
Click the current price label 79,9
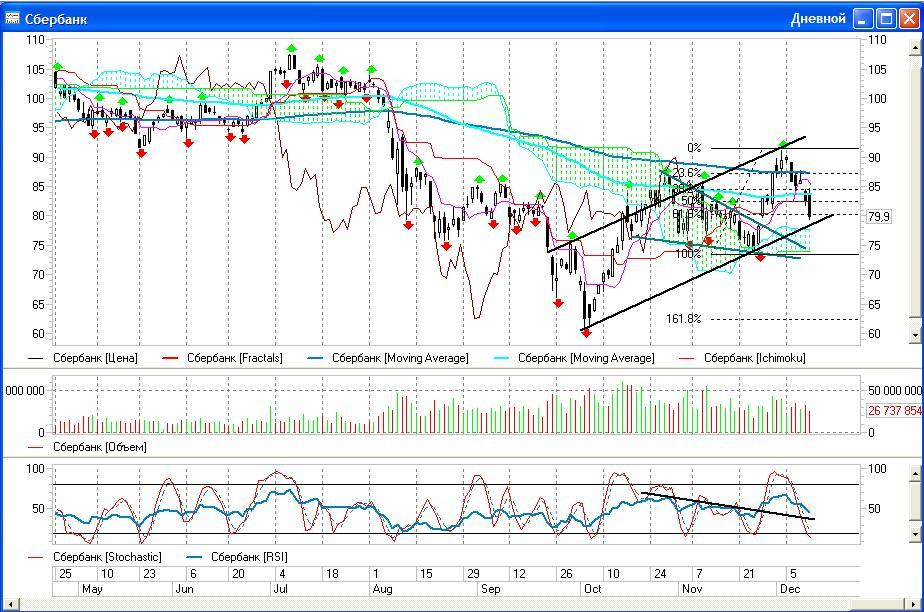coord(879,217)
